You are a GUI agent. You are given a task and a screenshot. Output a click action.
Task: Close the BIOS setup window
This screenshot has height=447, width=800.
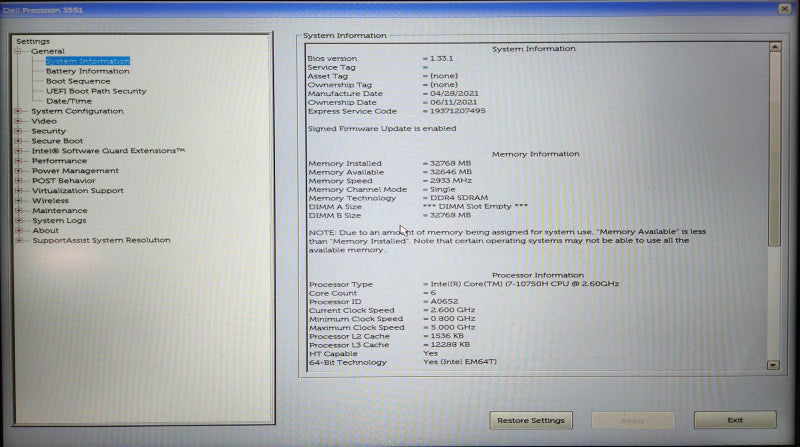point(785,9)
